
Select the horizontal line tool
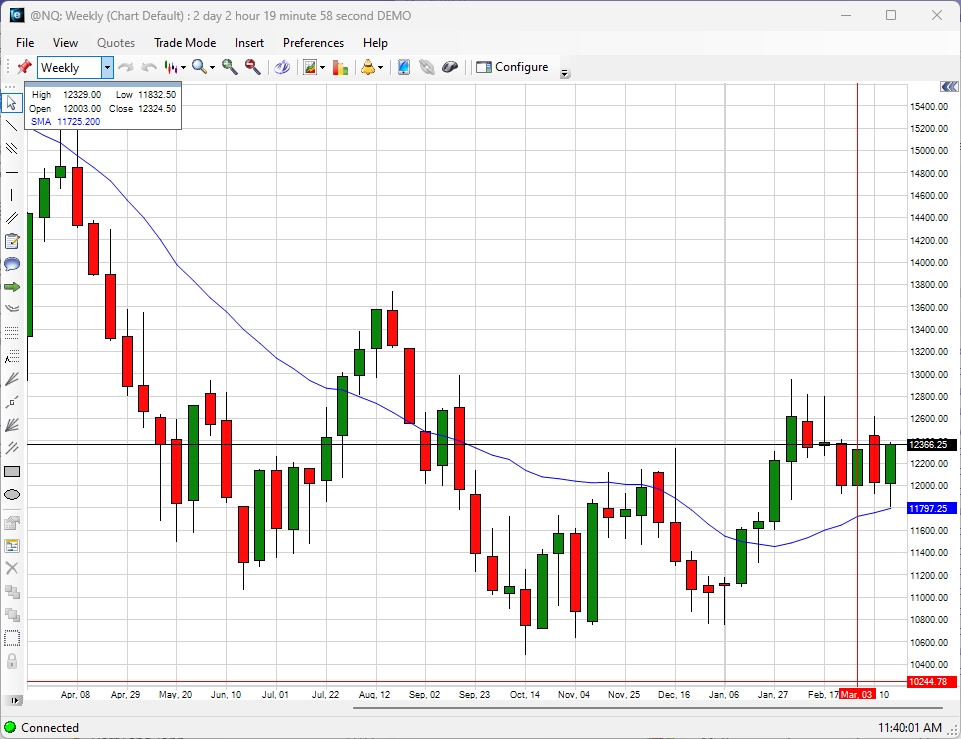tap(12, 173)
